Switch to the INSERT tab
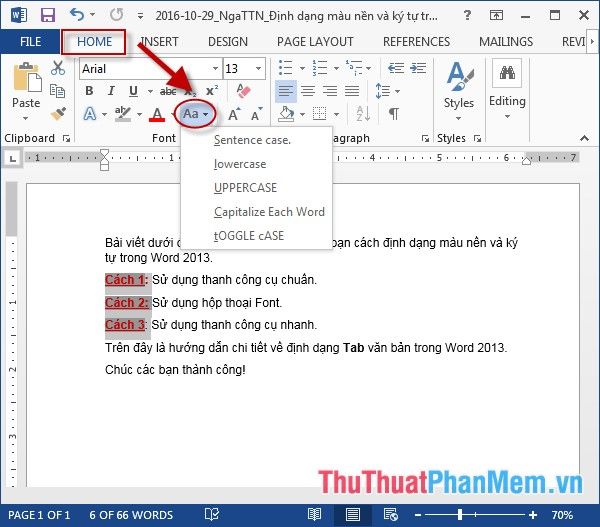 pos(160,41)
